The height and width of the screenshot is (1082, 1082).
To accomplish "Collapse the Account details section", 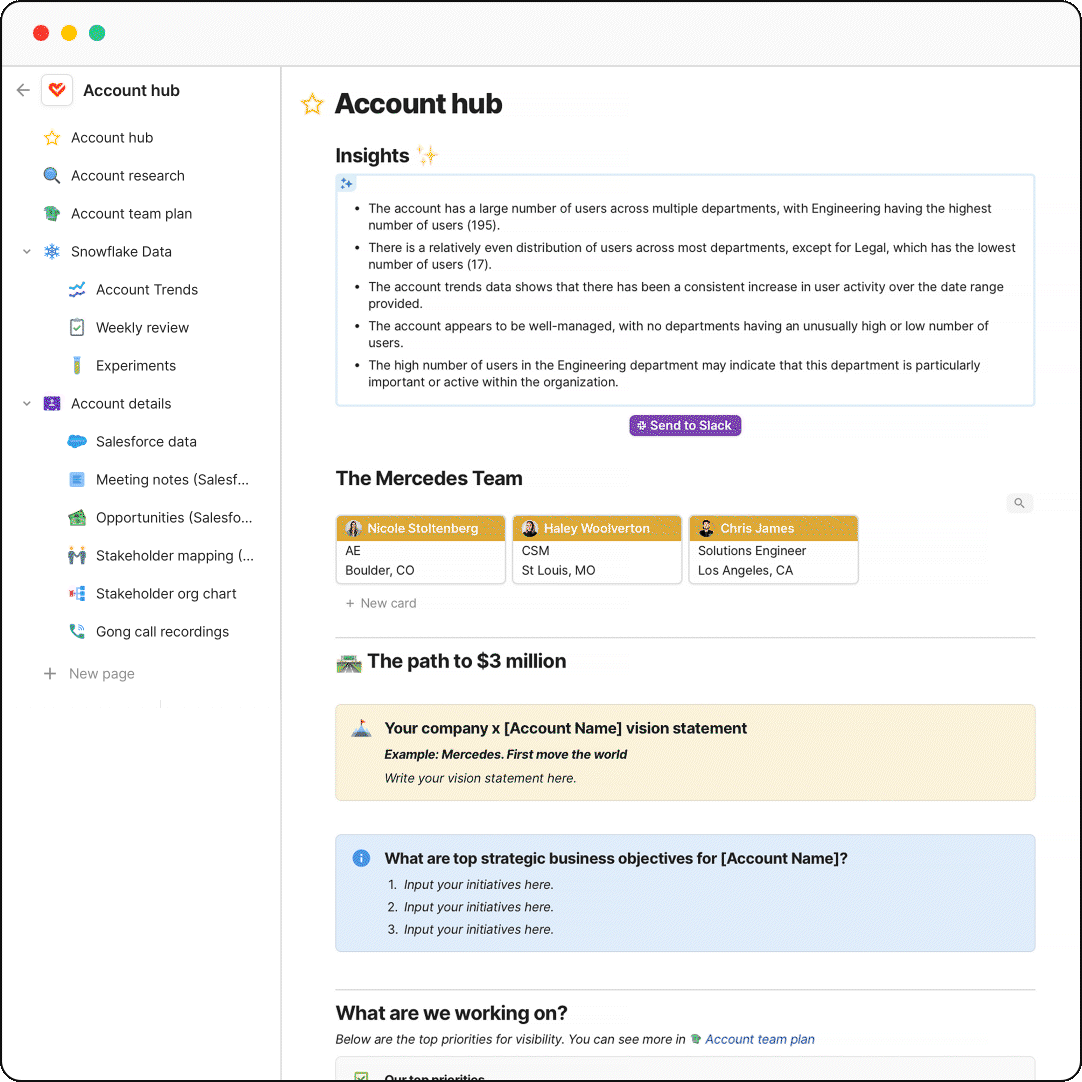I will [x=27, y=404].
